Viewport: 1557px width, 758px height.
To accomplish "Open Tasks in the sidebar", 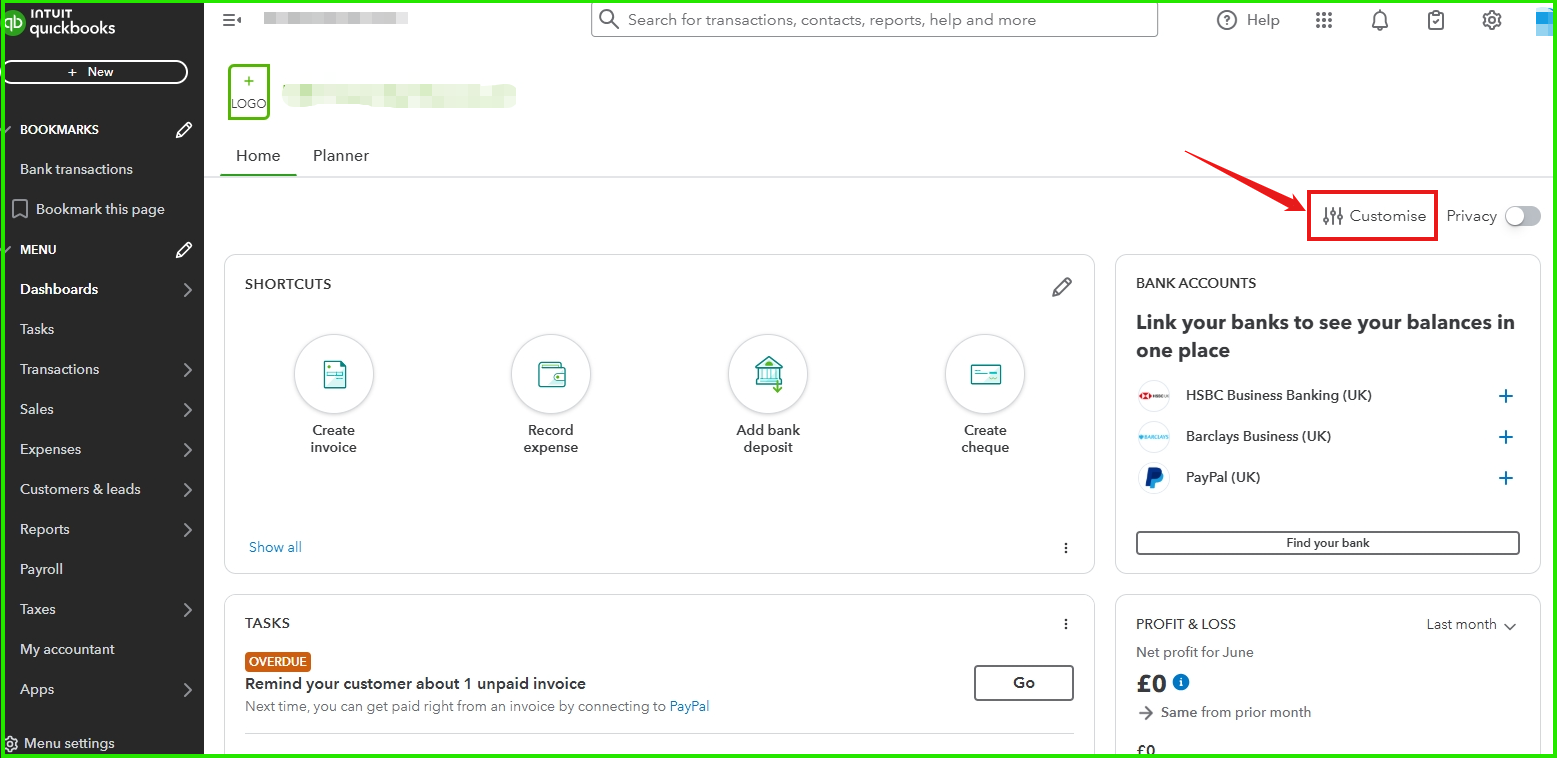I will [37, 329].
